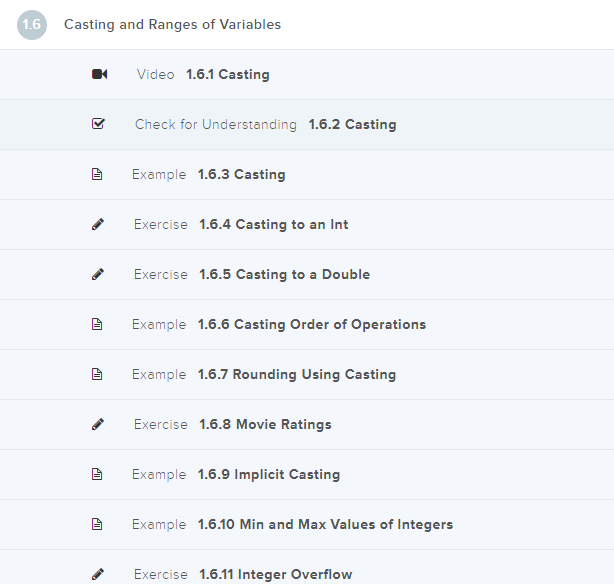
Task: Collapse the 1.6 section number badge
Action: (x=31, y=24)
